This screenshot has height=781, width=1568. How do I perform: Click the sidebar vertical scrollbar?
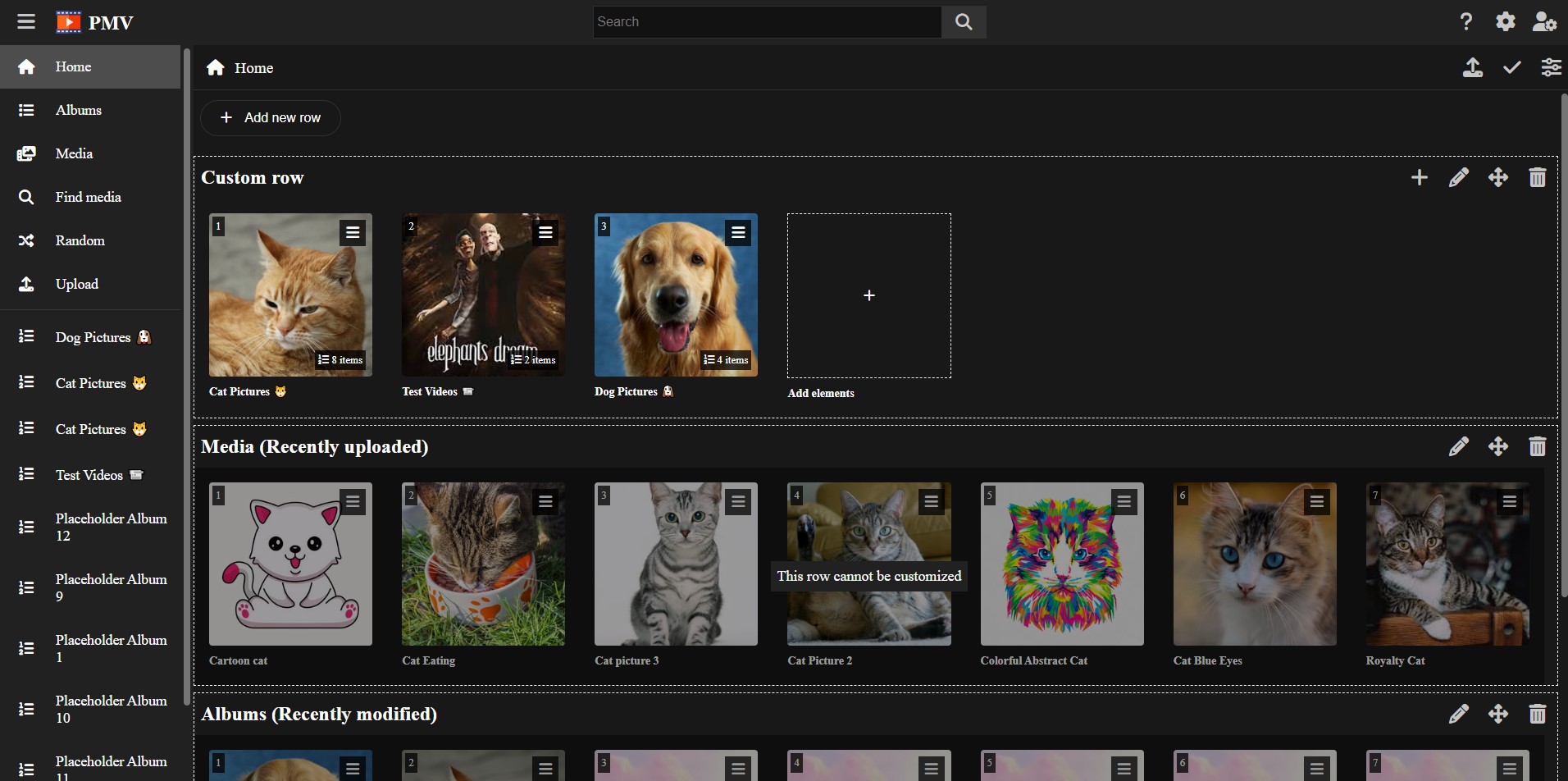pyautogui.click(x=187, y=377)
